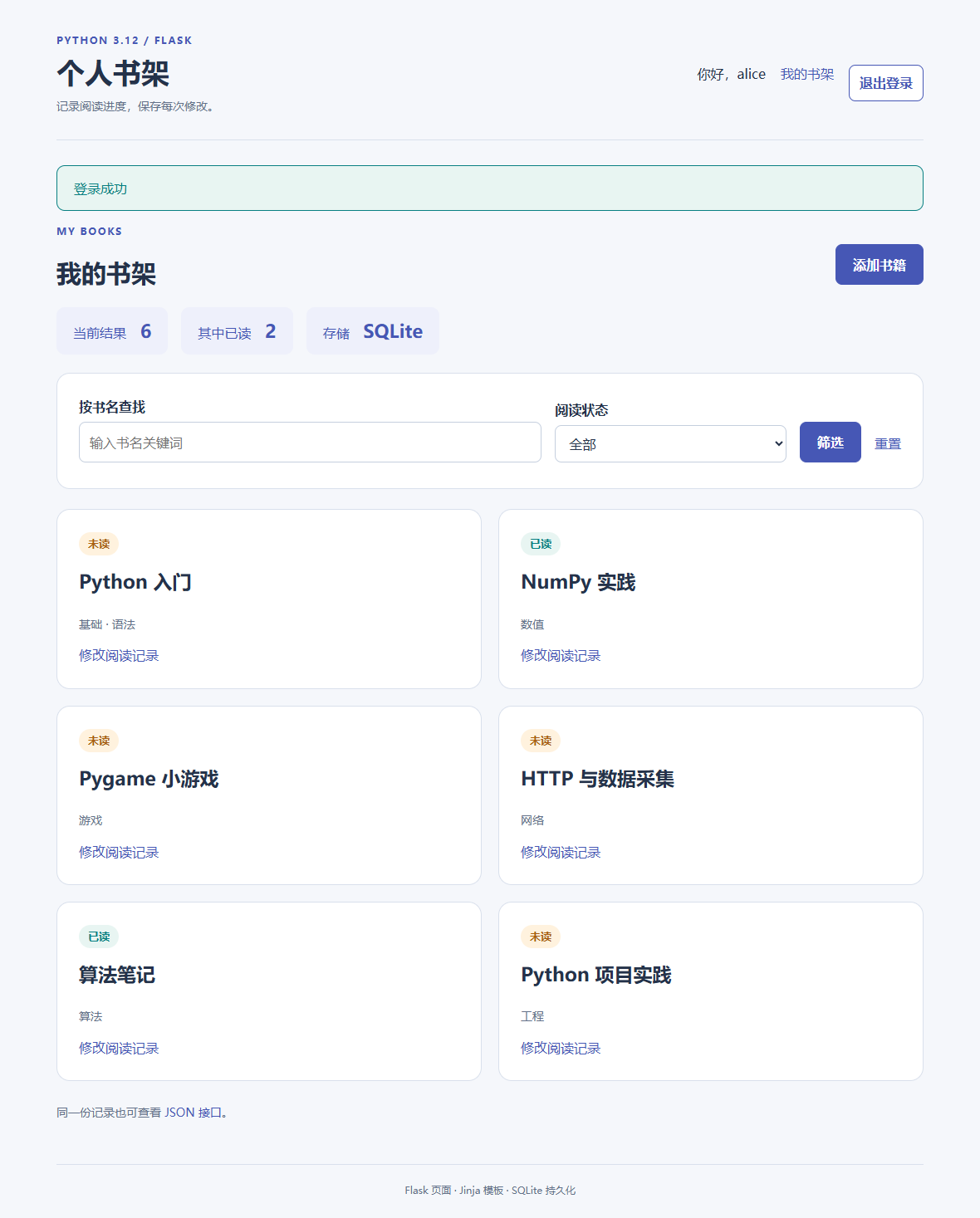The height and width of the screenshot is (1218, 980).
Task: Click the 已读 badge on 算法笔记
Action: [99, 937]
